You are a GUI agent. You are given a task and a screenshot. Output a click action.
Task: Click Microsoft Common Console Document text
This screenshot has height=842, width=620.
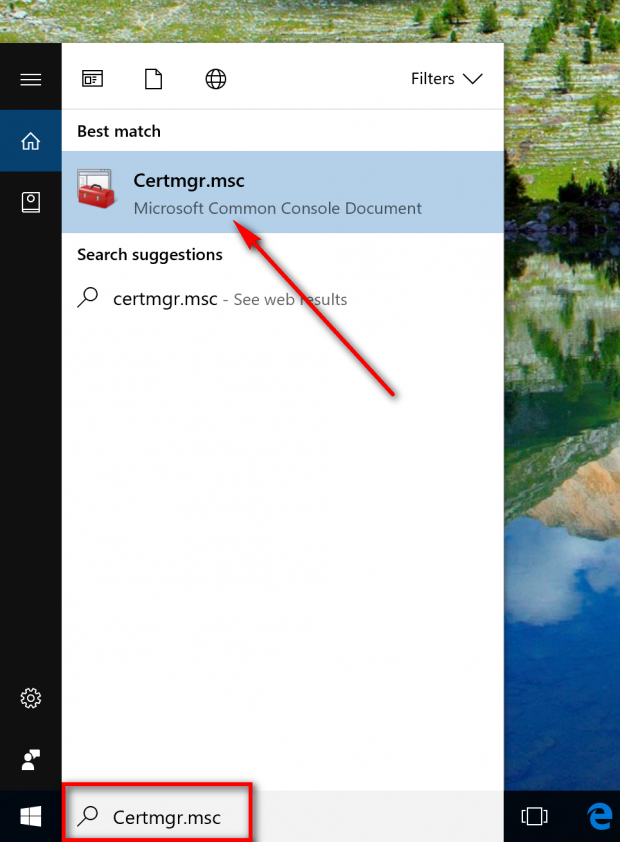pyautogui.click(x=278, y=208)
